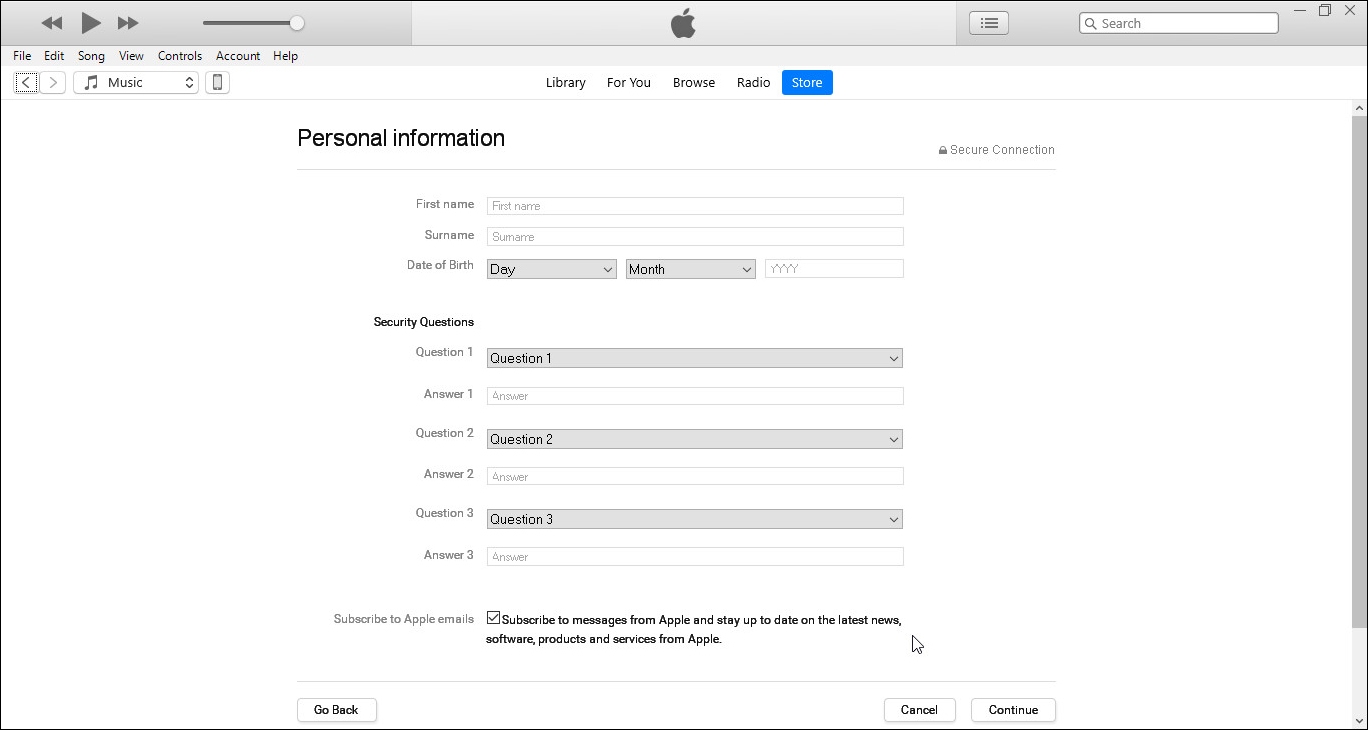Open the Question 1 security dropdown
The width and height of the screenshot is (1368, 730).
pos(694,358)
